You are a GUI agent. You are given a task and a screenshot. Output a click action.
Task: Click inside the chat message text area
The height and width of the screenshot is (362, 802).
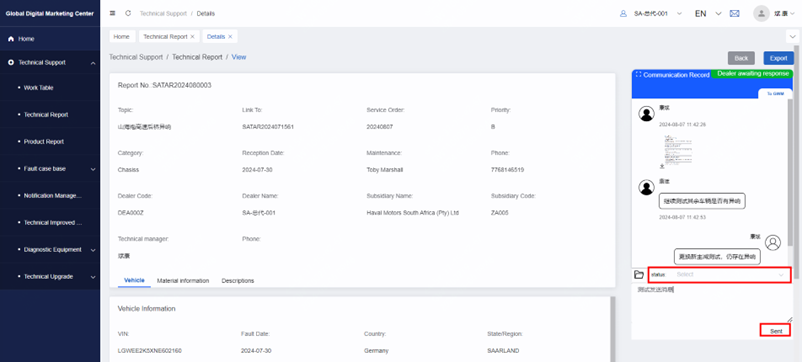click(711, 303)
